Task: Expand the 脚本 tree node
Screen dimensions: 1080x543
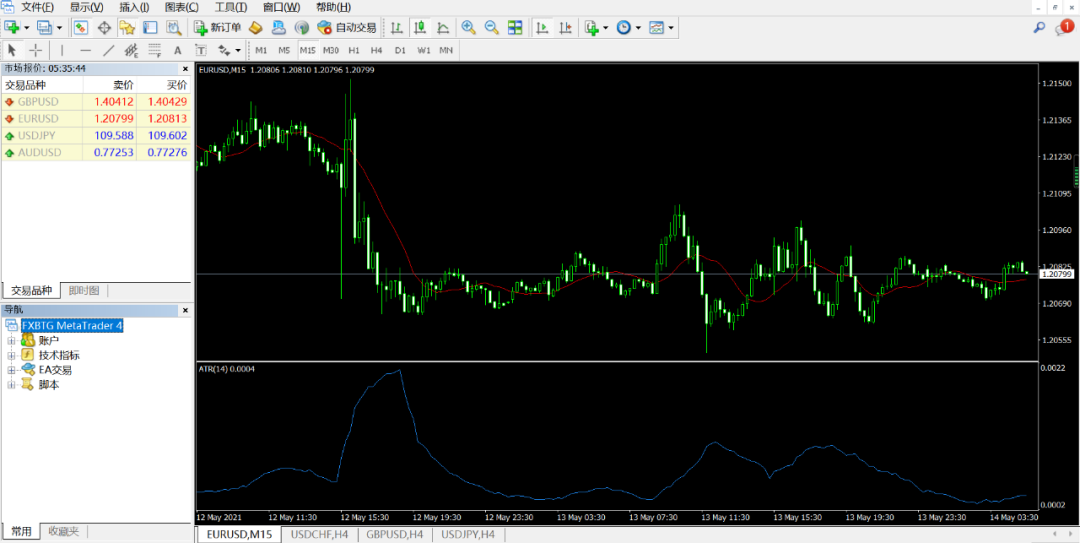Action: coord(11,385)
